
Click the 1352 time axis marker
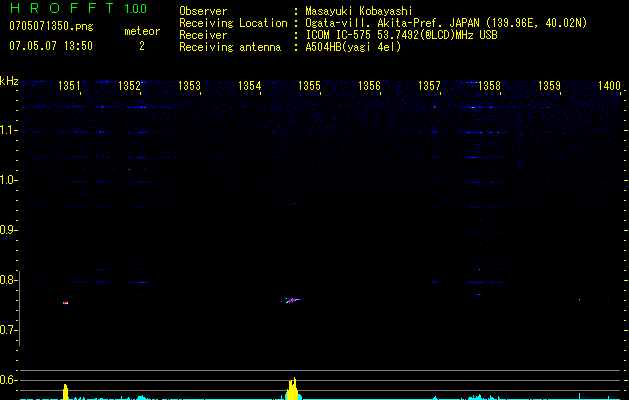click(x=130, y=86)
